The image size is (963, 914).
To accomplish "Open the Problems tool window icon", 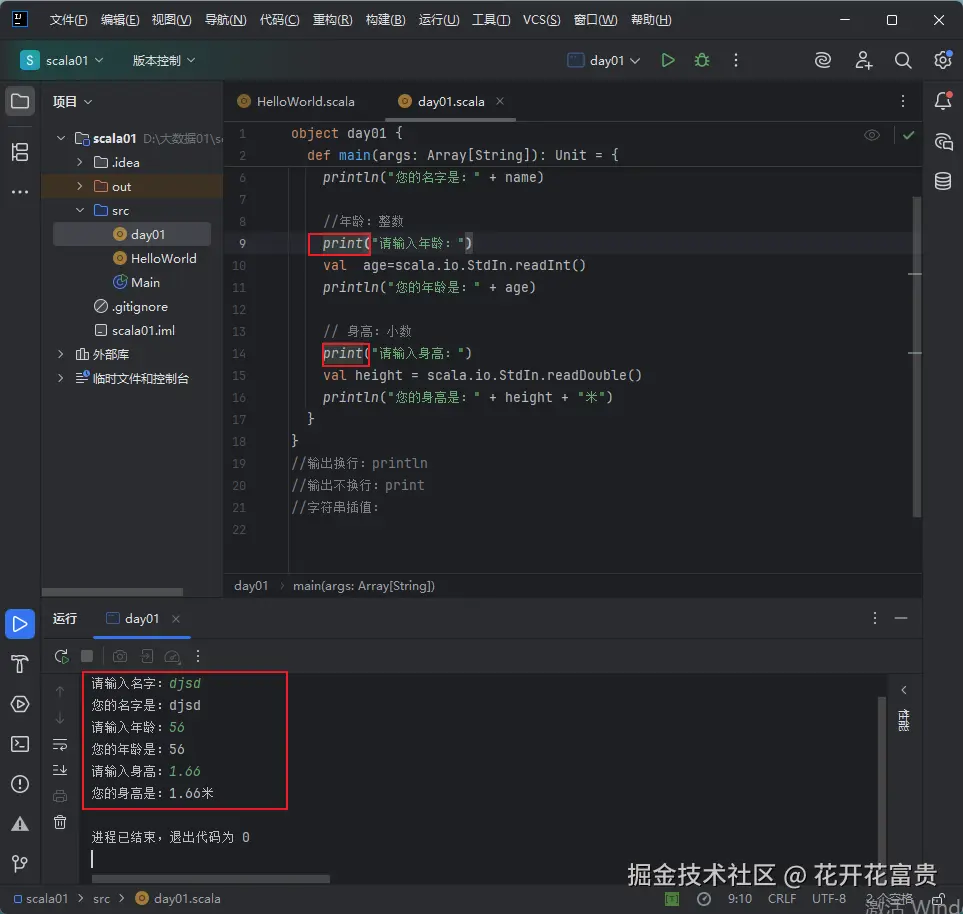I will click(20, 784).
